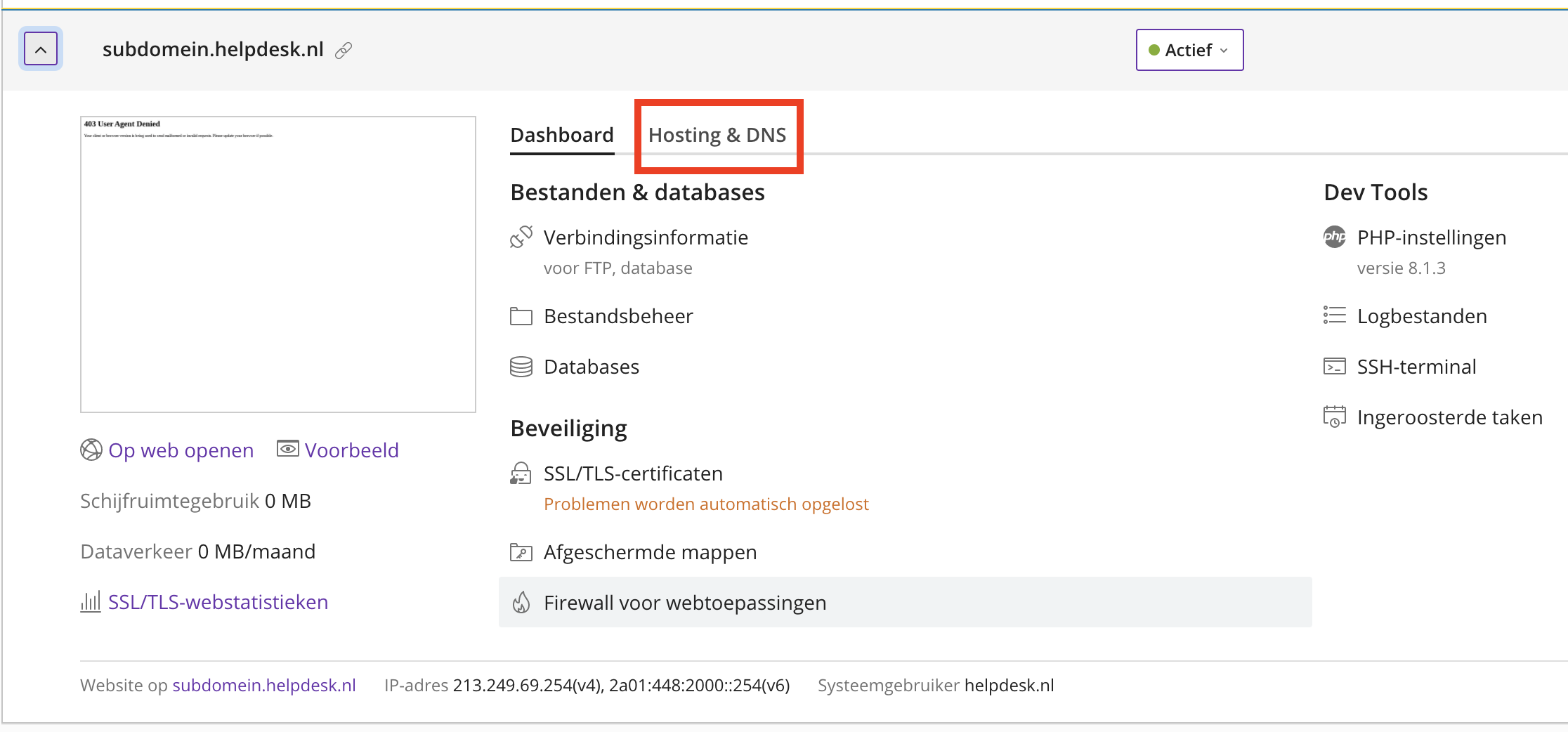
Task: Click the Logbestanden list icon
Action: pos(1335,316)
